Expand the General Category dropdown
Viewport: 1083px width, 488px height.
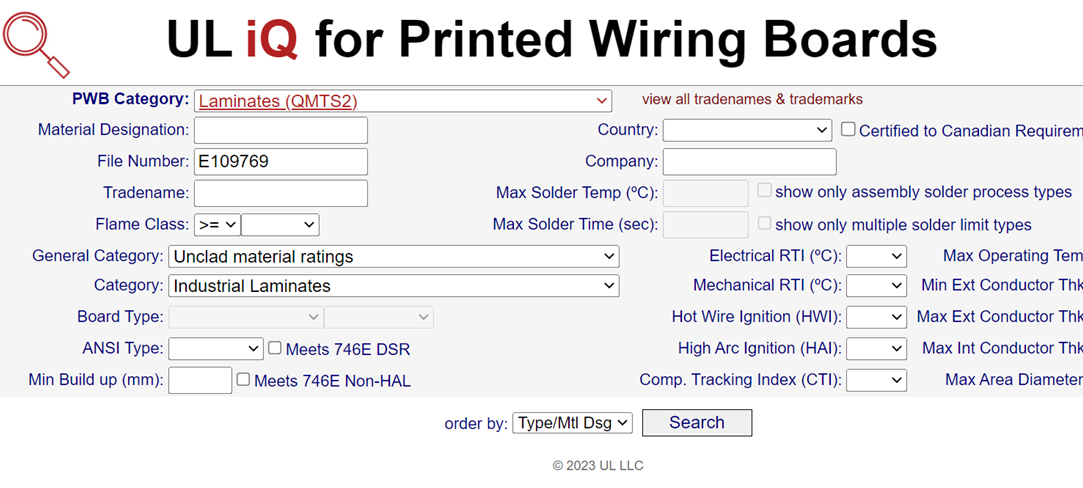pos(393,257)
